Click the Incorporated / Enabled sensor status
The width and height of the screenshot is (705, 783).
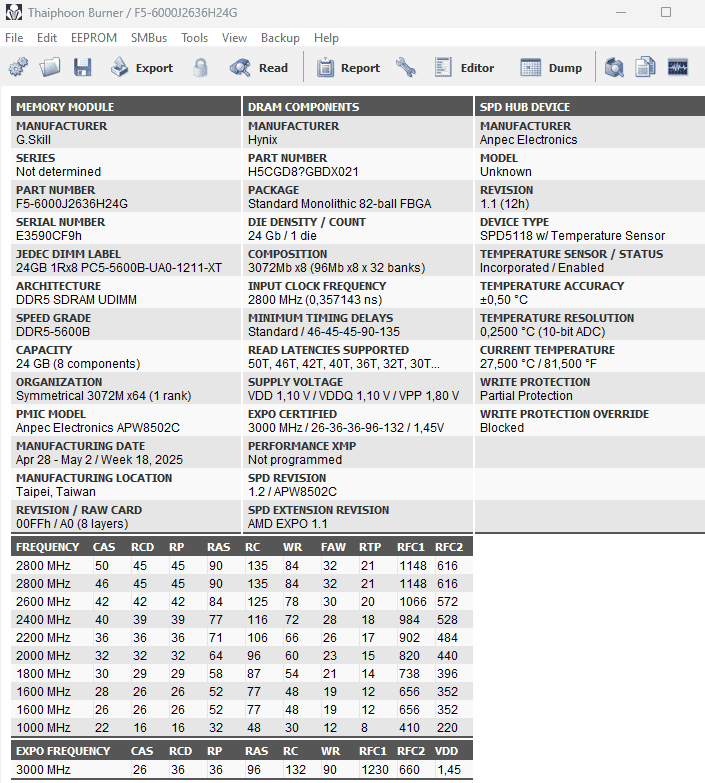542,268
